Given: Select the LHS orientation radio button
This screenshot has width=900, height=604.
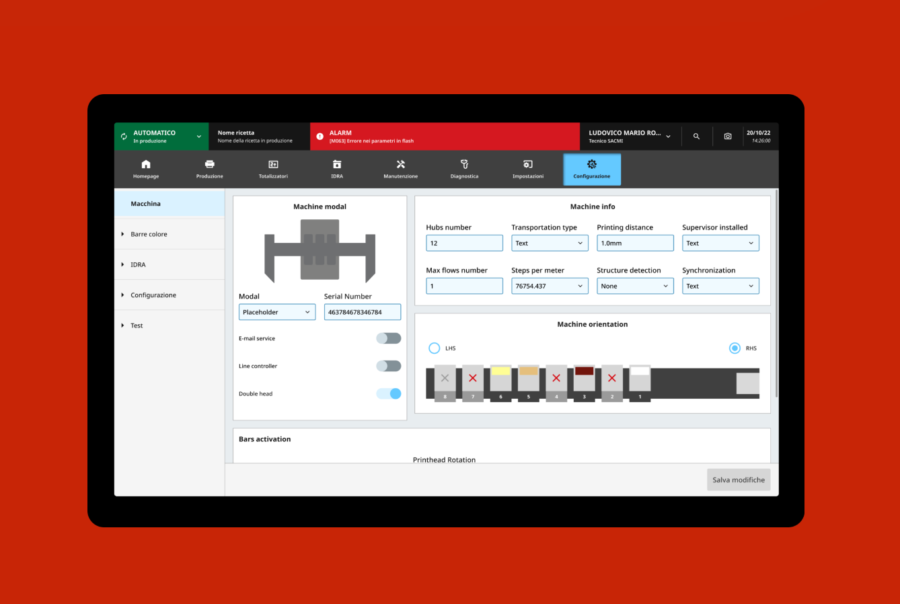Looking at the screenshot, I should tap(434, 348).
